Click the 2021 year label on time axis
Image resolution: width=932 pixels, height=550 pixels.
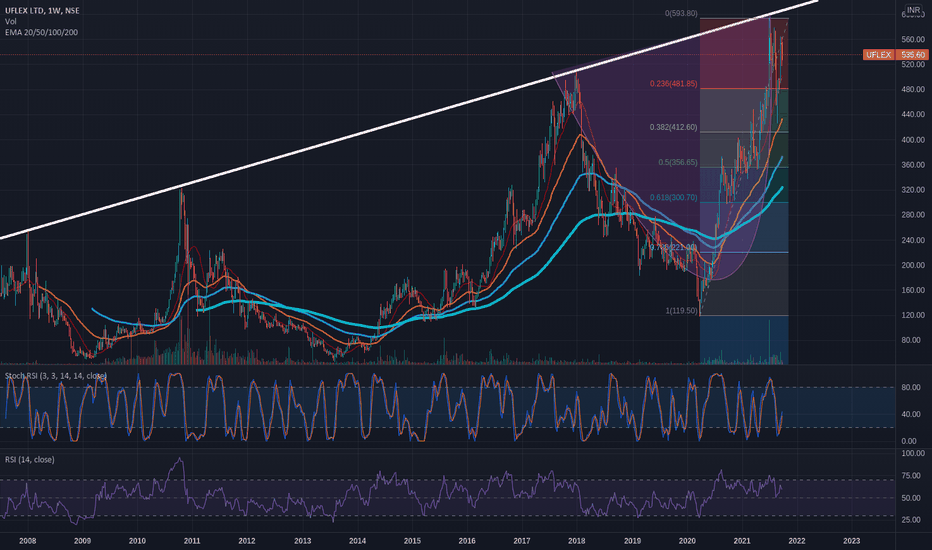point(742,541)
